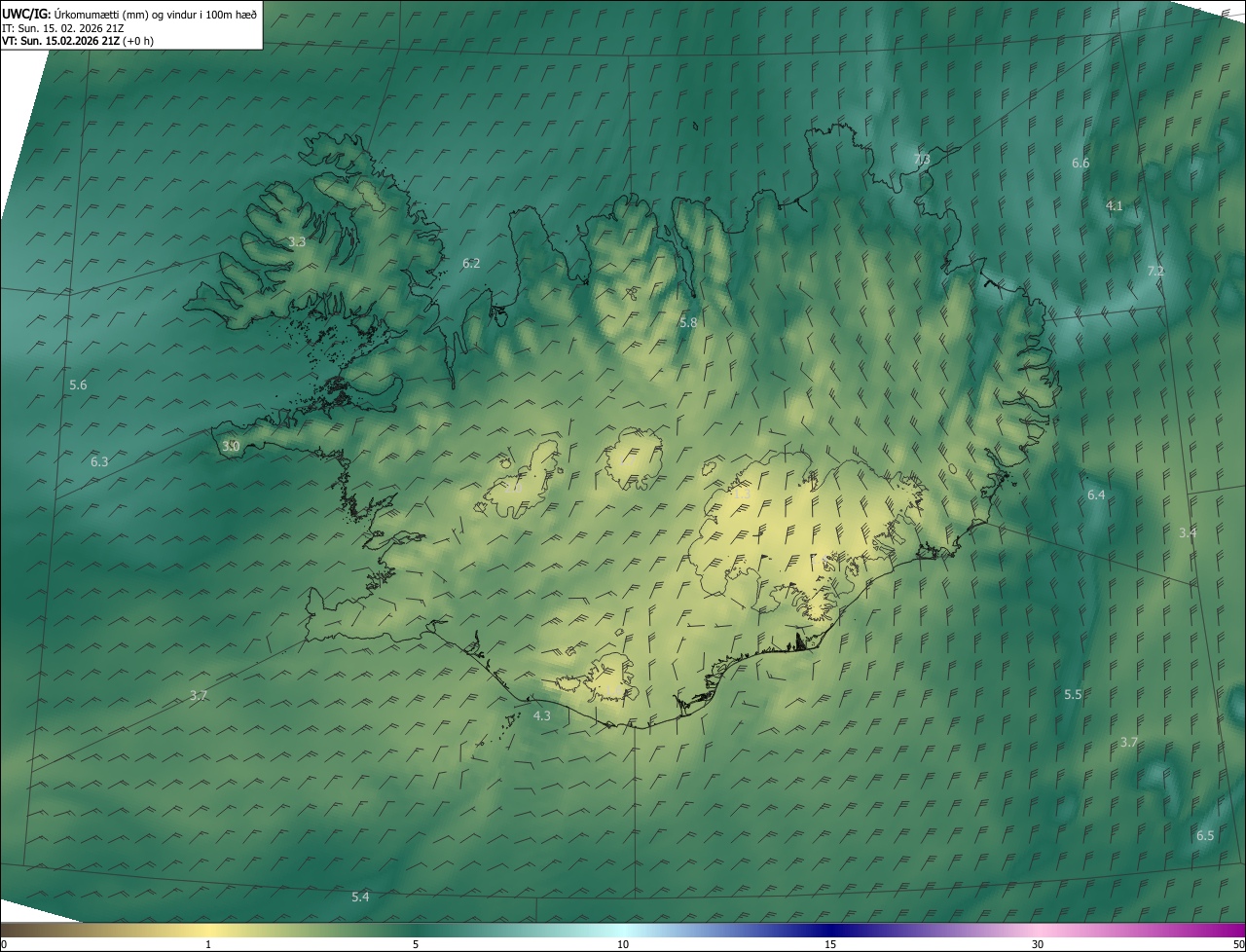Click the faint 2.0 value on Langjökull glacier
1246x952 pixels.
tap(513, 487)
